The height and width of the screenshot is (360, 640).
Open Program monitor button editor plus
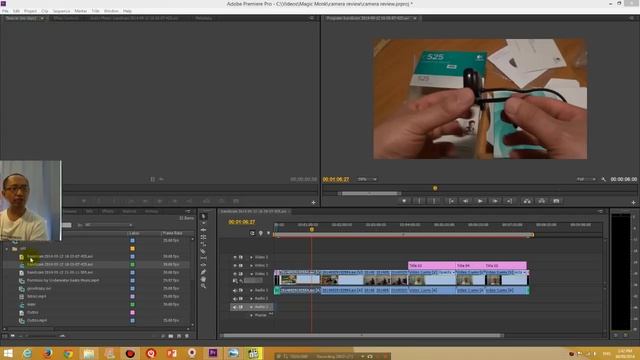coord(633,202)
